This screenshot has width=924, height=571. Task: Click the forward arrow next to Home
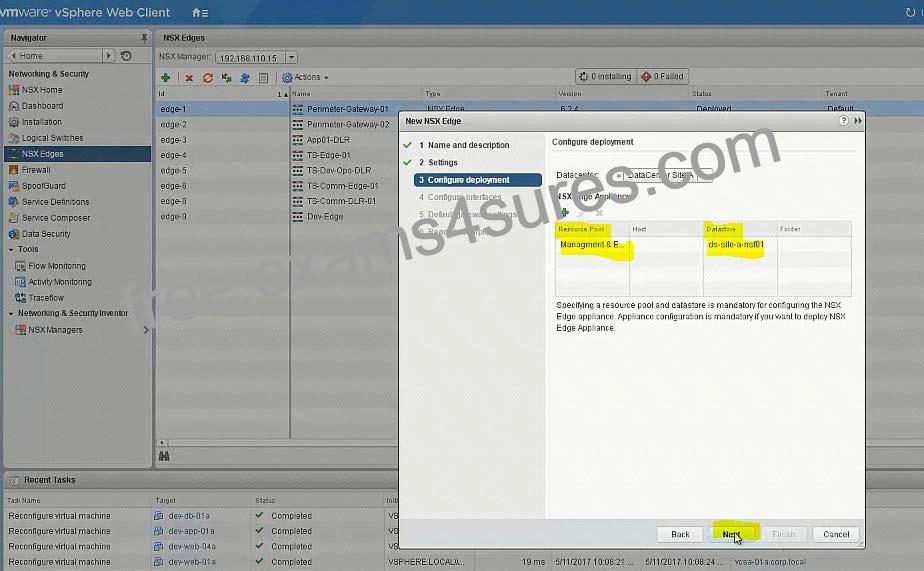[108, 55]
